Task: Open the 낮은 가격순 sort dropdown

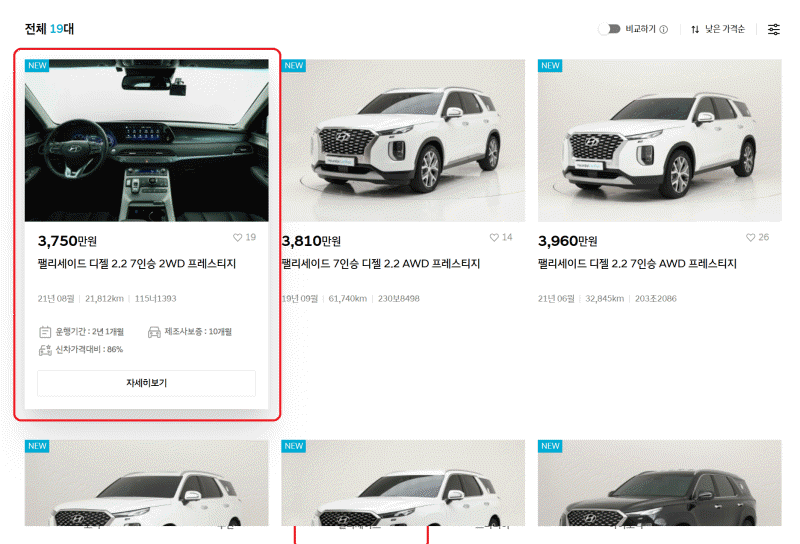Action: coord(724,29)
